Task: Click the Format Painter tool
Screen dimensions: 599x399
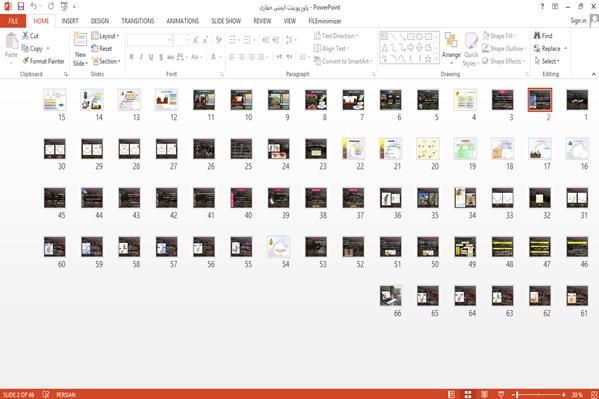Action: [x=43, y=61]
